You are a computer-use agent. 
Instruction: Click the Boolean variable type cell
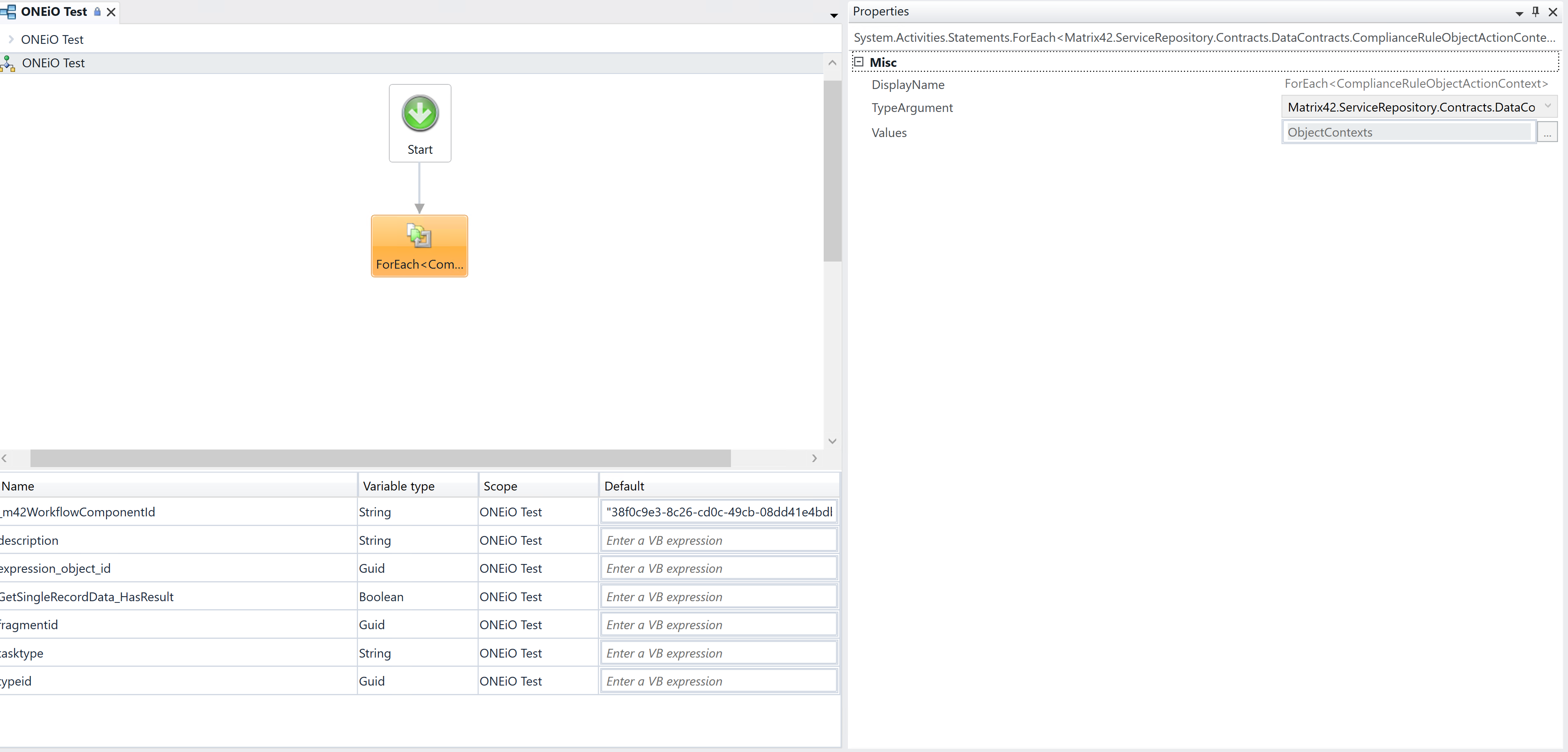coord(418,597)
